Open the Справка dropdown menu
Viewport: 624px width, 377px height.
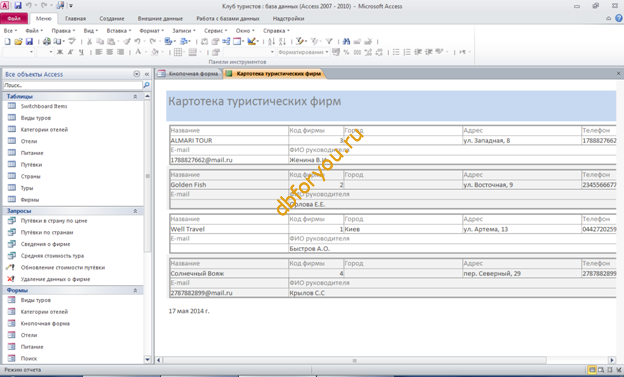pos(276,31)
